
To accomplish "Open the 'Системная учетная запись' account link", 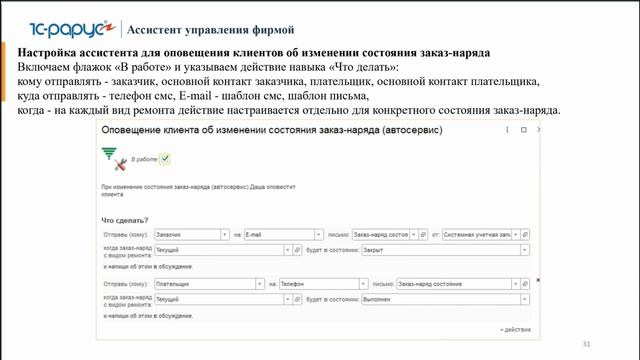I will click(525, 235).
